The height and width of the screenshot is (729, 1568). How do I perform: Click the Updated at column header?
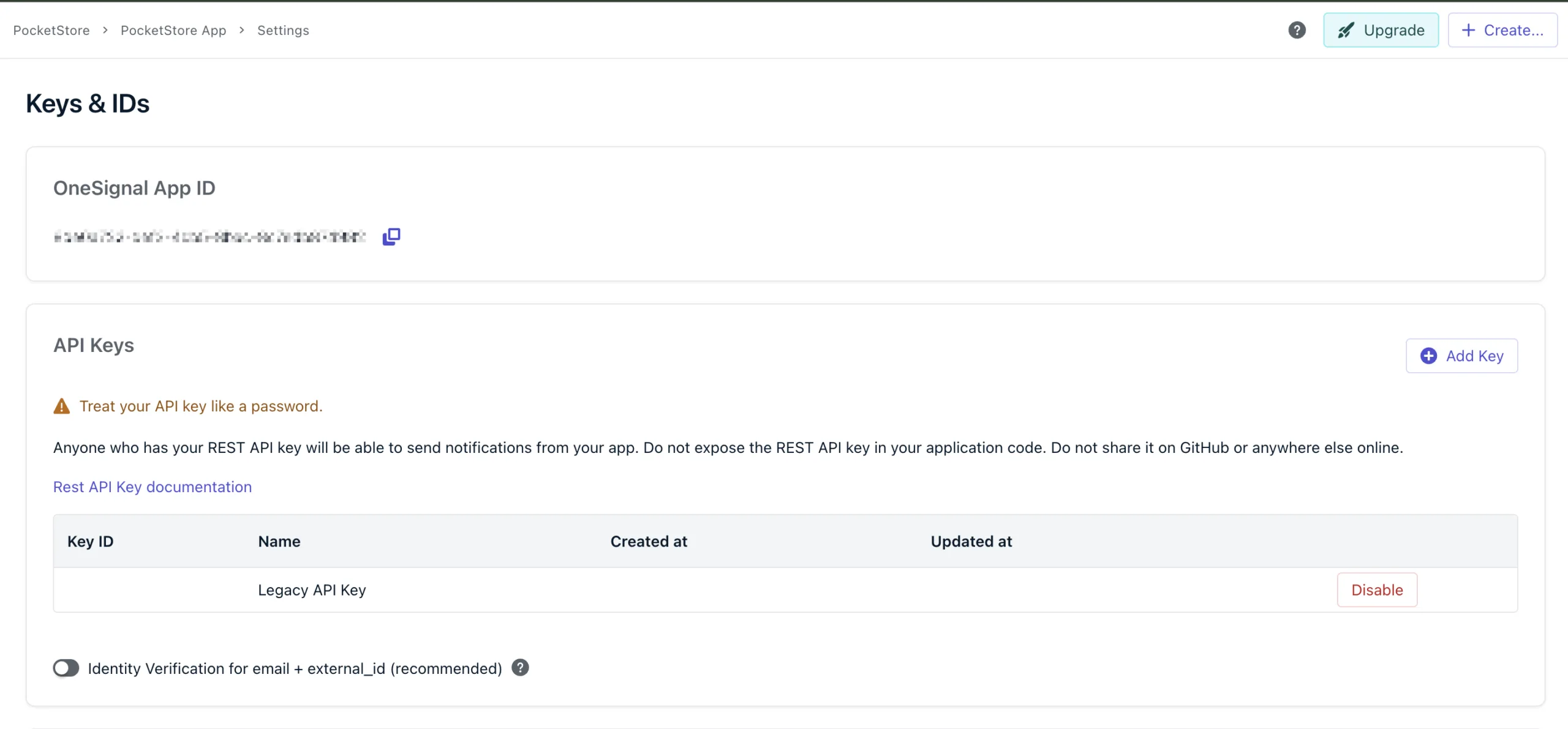click(x=971, y=542)
